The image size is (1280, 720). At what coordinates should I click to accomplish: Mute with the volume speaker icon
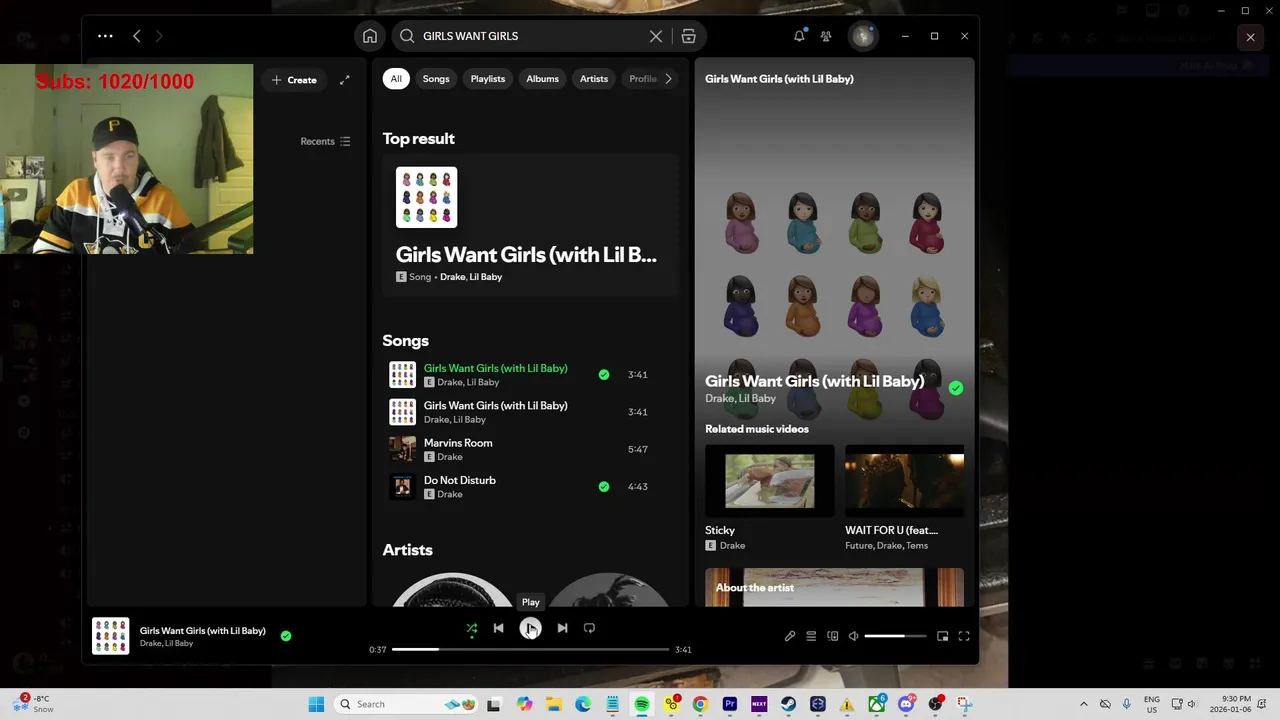[x=853, y=636]
